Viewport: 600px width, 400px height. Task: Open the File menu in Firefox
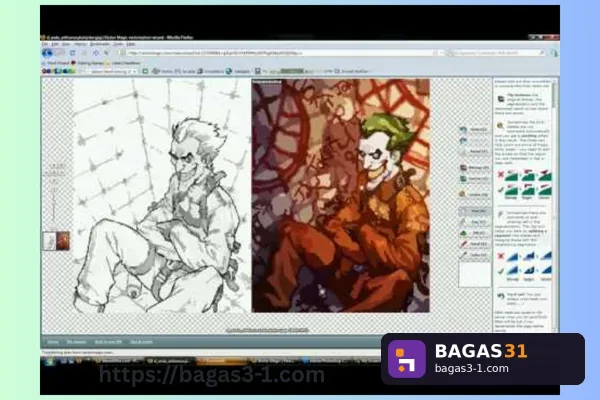(x=45, y=44)
